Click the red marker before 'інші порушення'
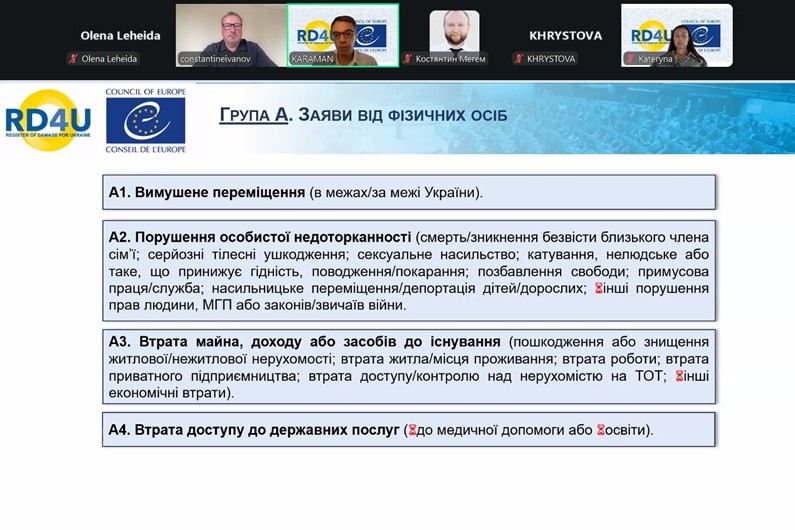The width and height of the screenshot is (795, 530). [x=598, y=289]
